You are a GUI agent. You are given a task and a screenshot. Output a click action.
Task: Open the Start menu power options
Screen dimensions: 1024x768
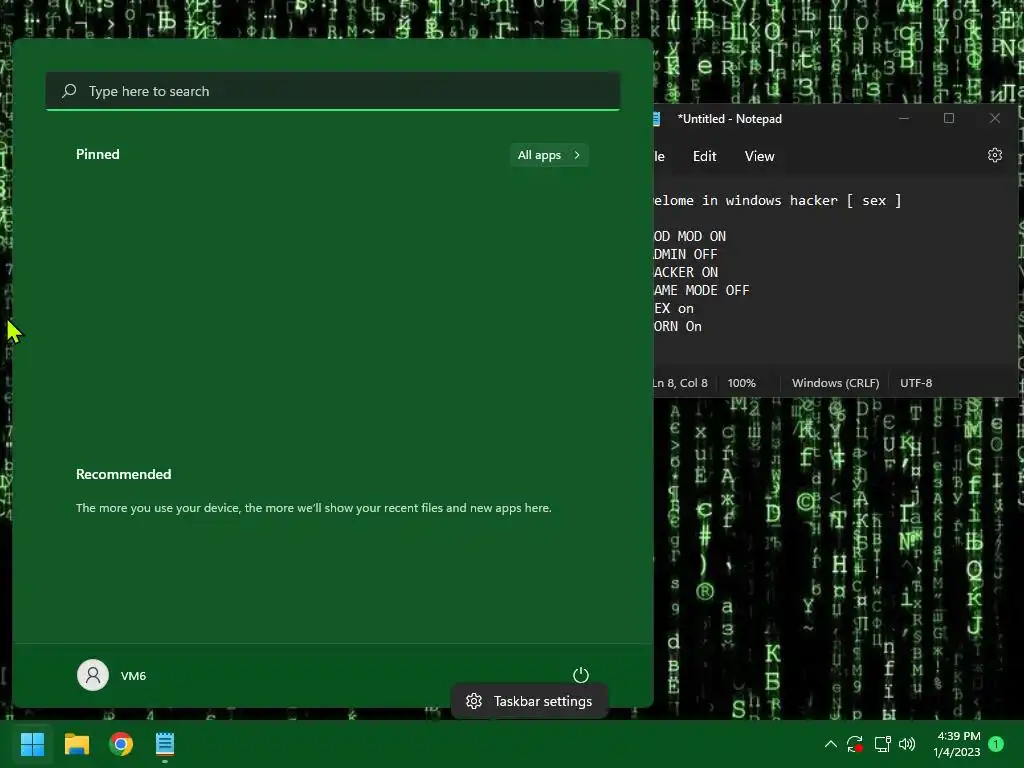point(581,675)
